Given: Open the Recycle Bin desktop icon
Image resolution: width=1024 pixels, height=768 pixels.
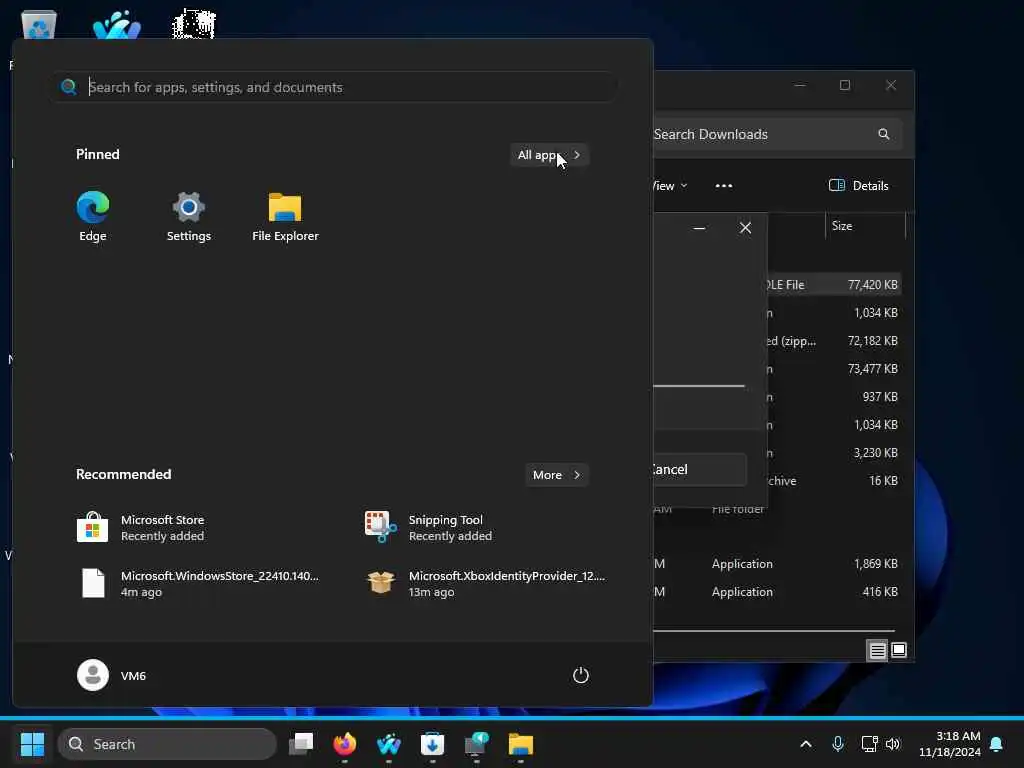Looking at the screenshot, I should (39, 24).
